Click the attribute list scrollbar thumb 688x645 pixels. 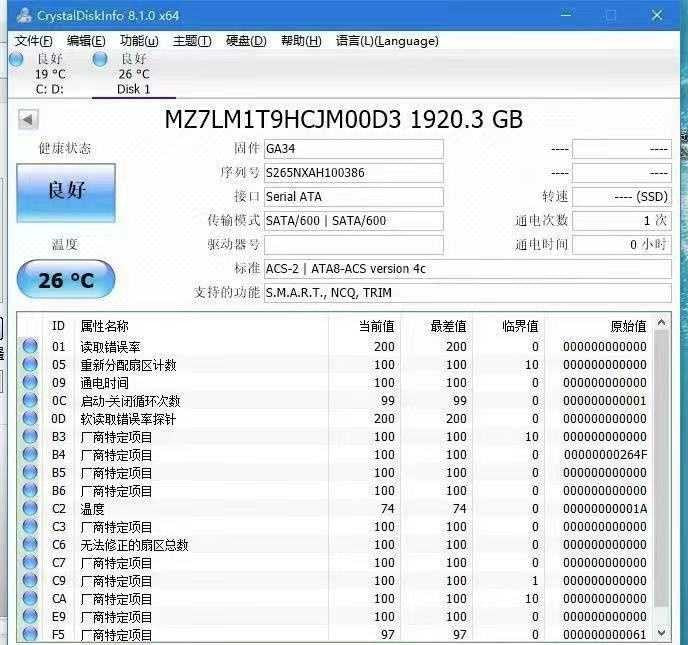click(662, 469)
